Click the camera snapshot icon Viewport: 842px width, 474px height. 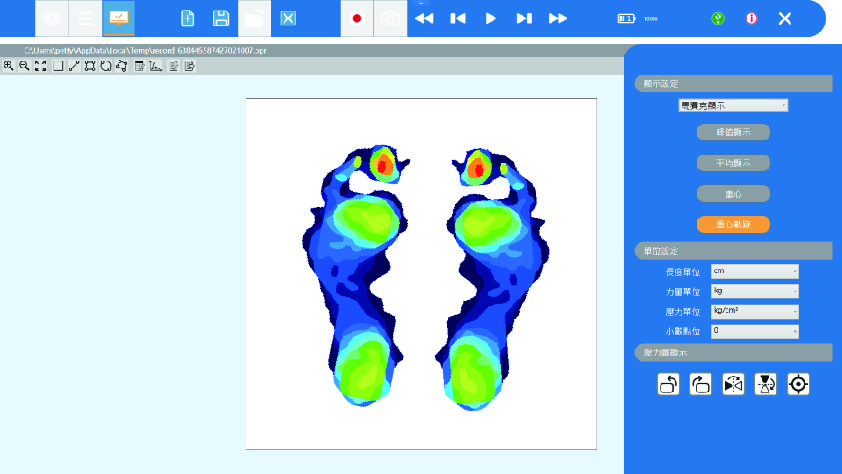(x=390, y=19)
